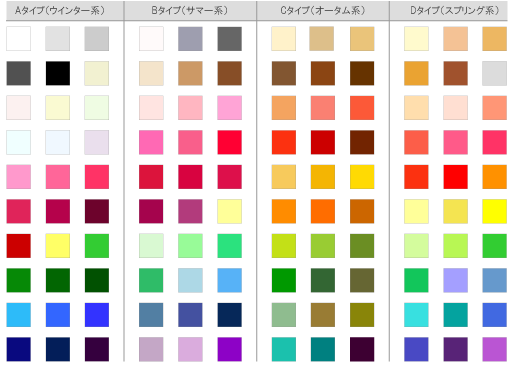The height and width of the screenshot is (372, 511).
Task: Select the pure red swatch in D type
Action: point(456,177)
